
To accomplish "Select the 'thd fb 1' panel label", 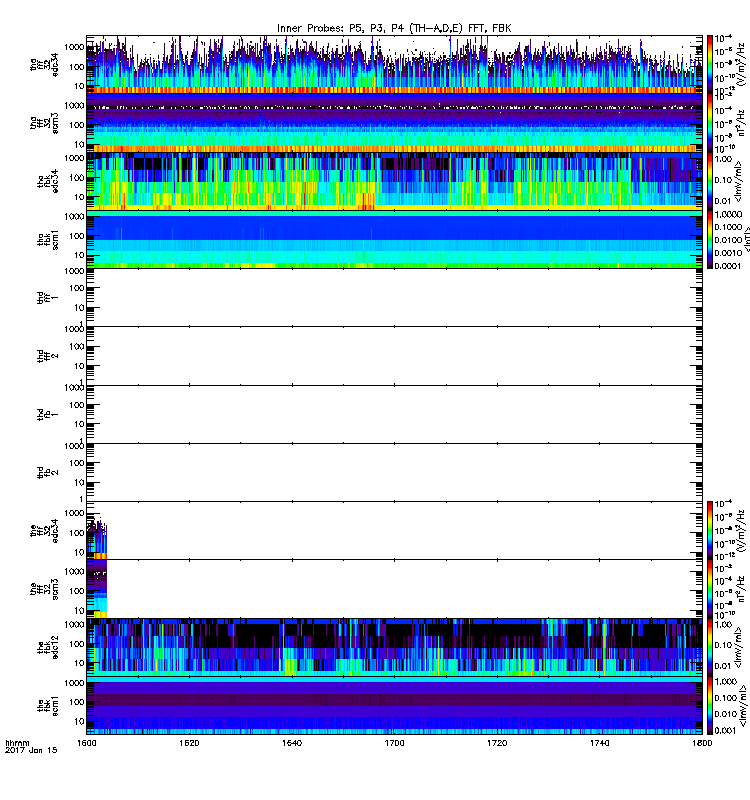I will (x=48, y=414).
